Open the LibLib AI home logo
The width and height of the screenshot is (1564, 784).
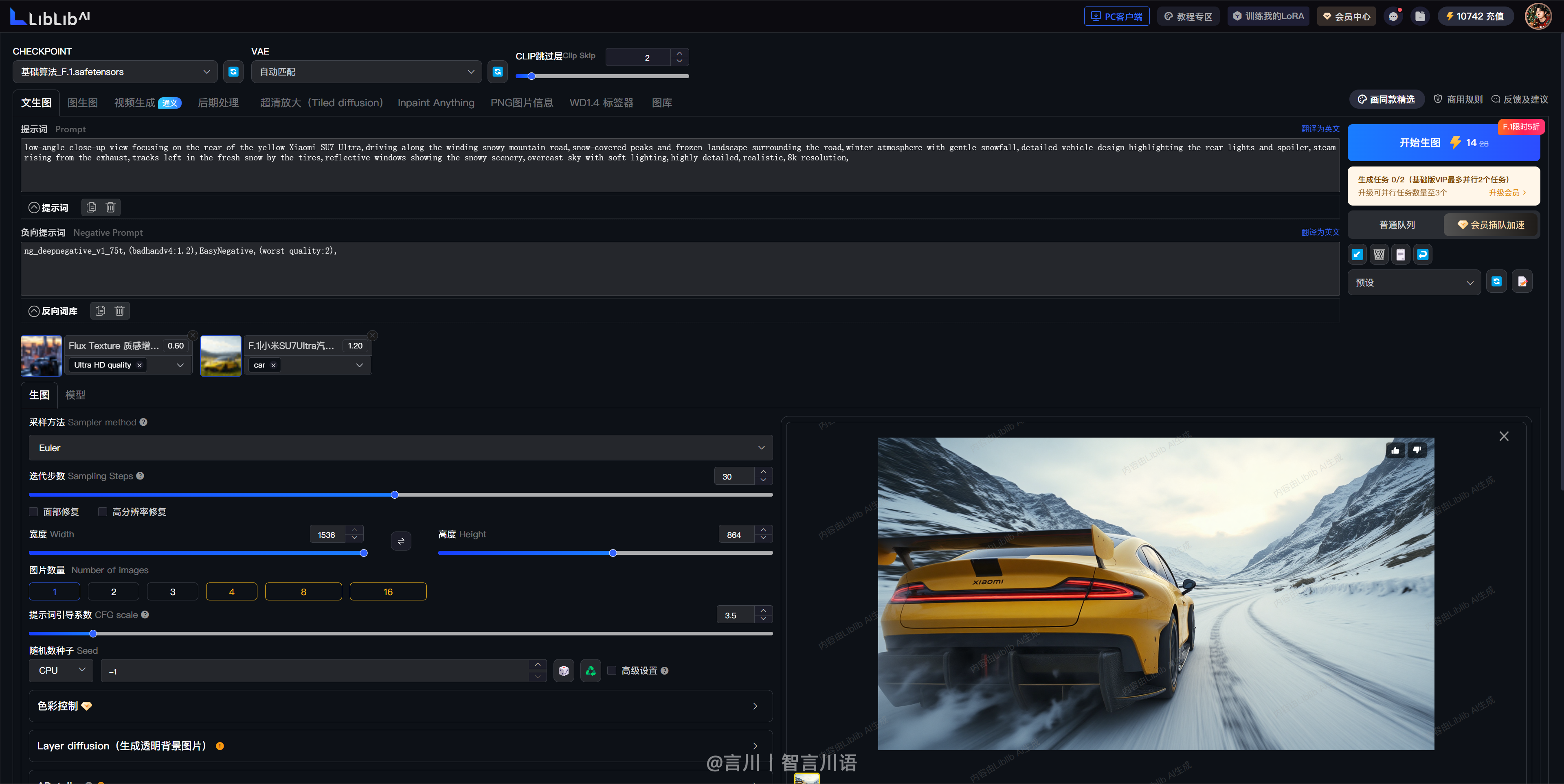pos(51,17)
